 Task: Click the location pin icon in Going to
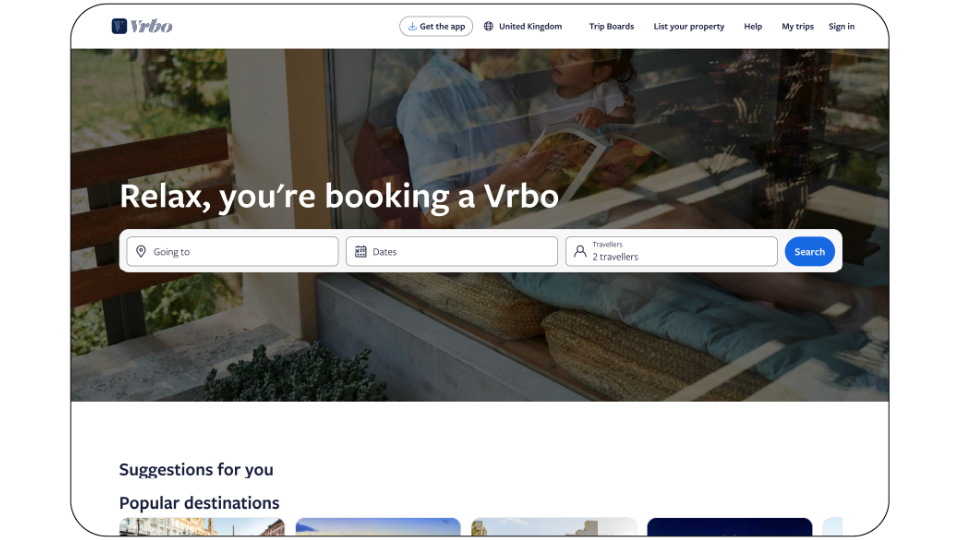(x=141, y=252)
